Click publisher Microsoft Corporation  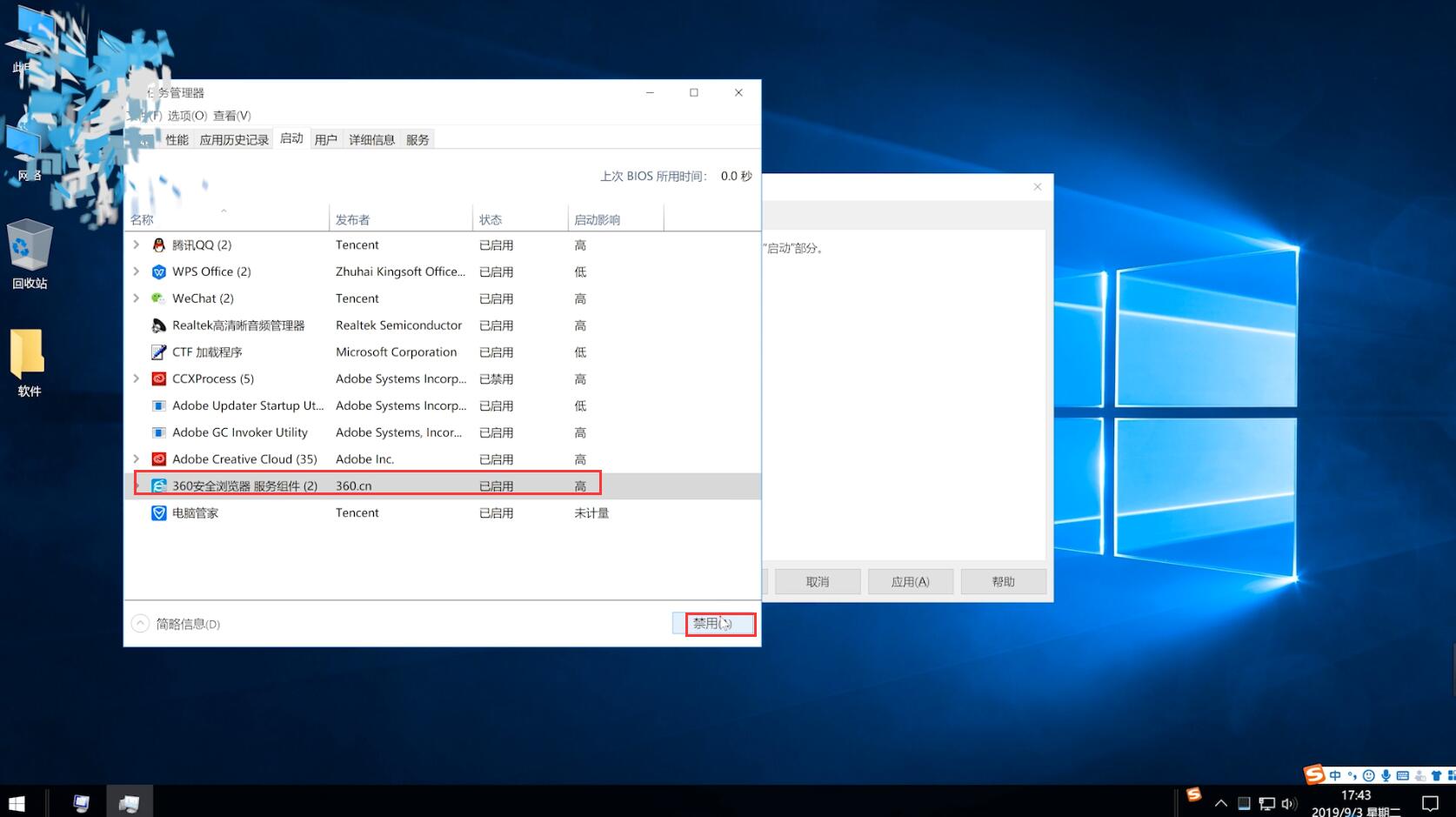coord(397,352)
